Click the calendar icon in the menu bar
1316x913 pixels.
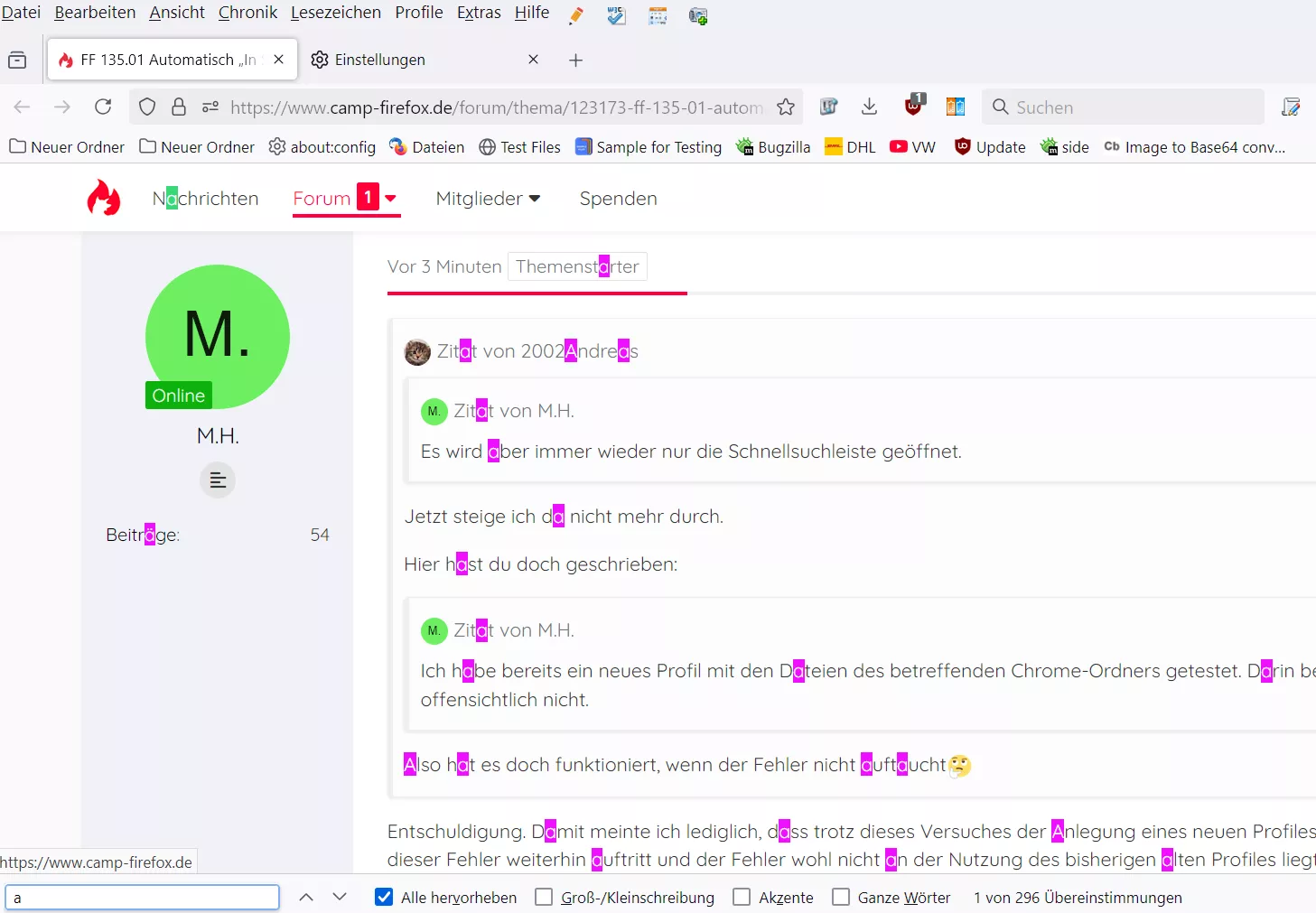[x=658, y=15]
